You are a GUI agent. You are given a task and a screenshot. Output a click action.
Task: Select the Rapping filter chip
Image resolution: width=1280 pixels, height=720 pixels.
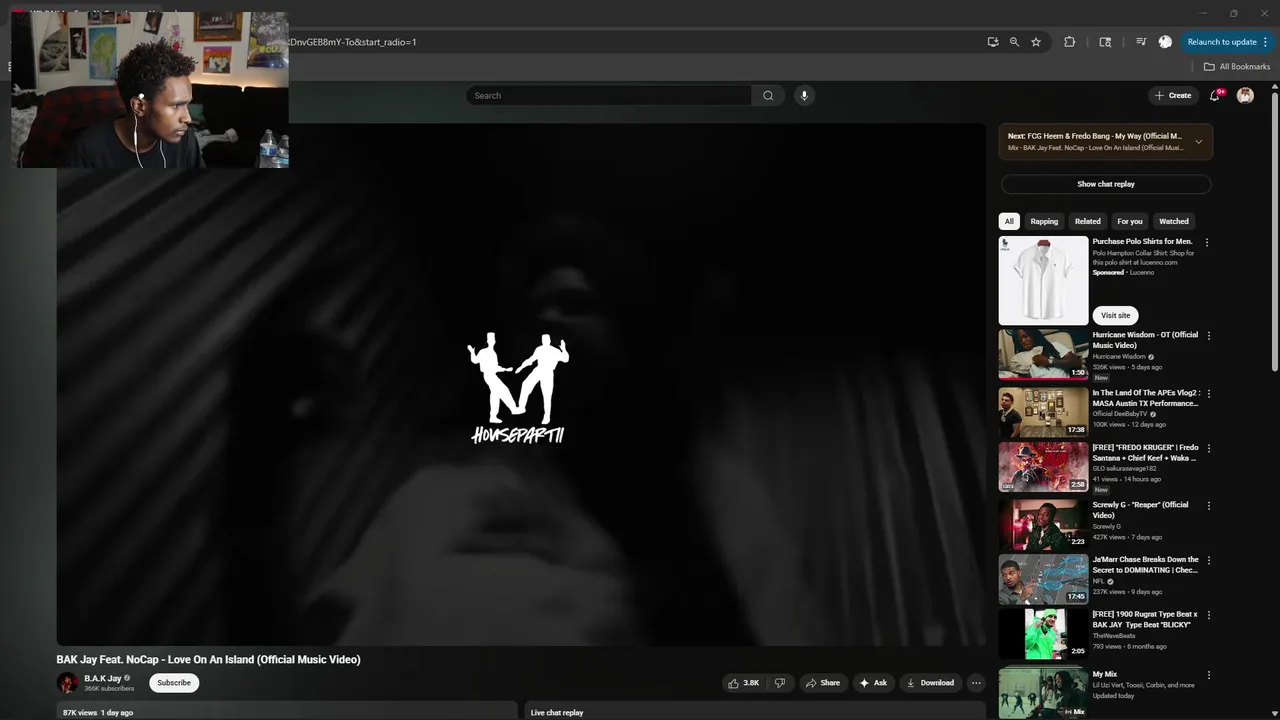(1044, 221)
